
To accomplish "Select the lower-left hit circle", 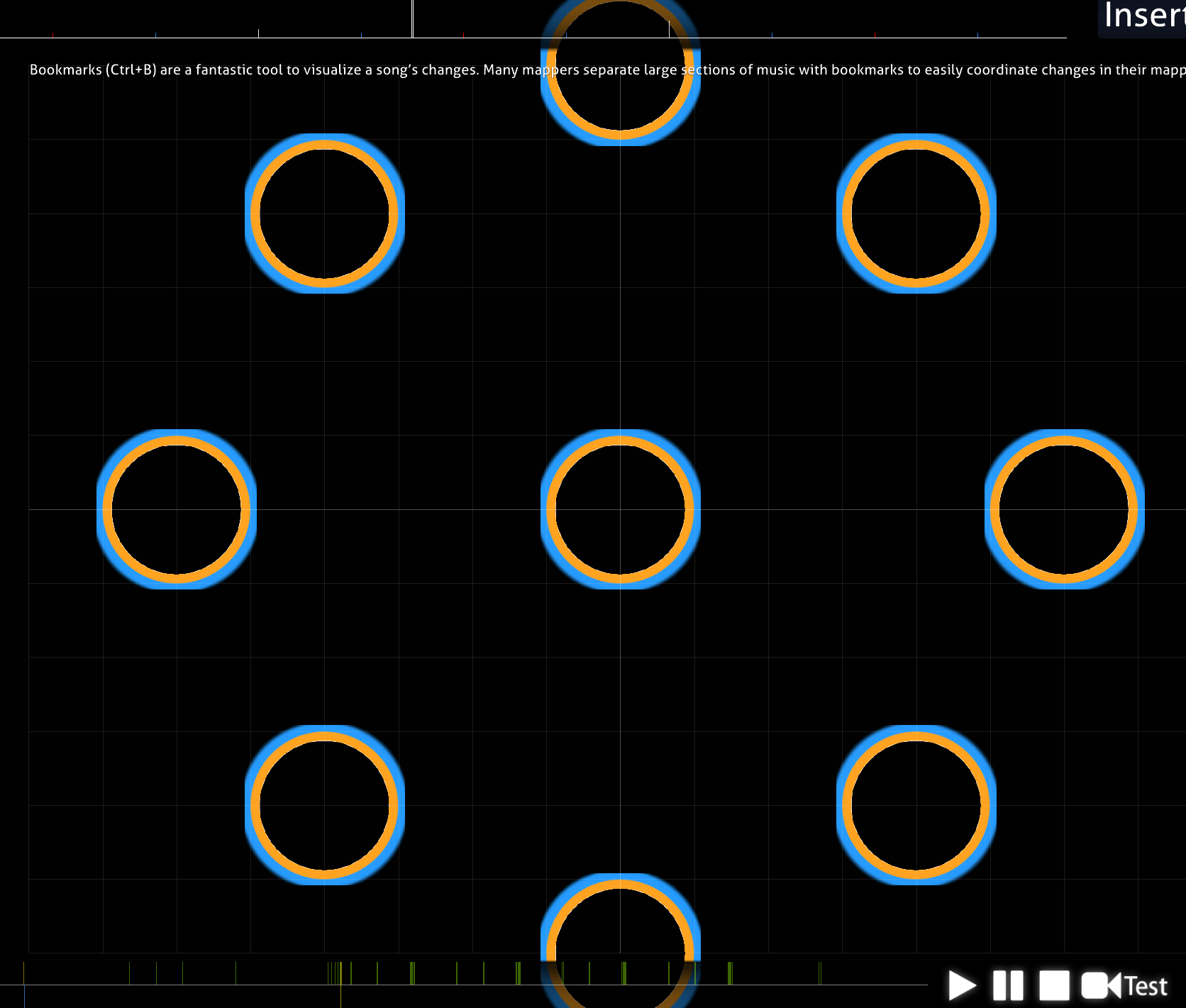I will tap(325, 804).
